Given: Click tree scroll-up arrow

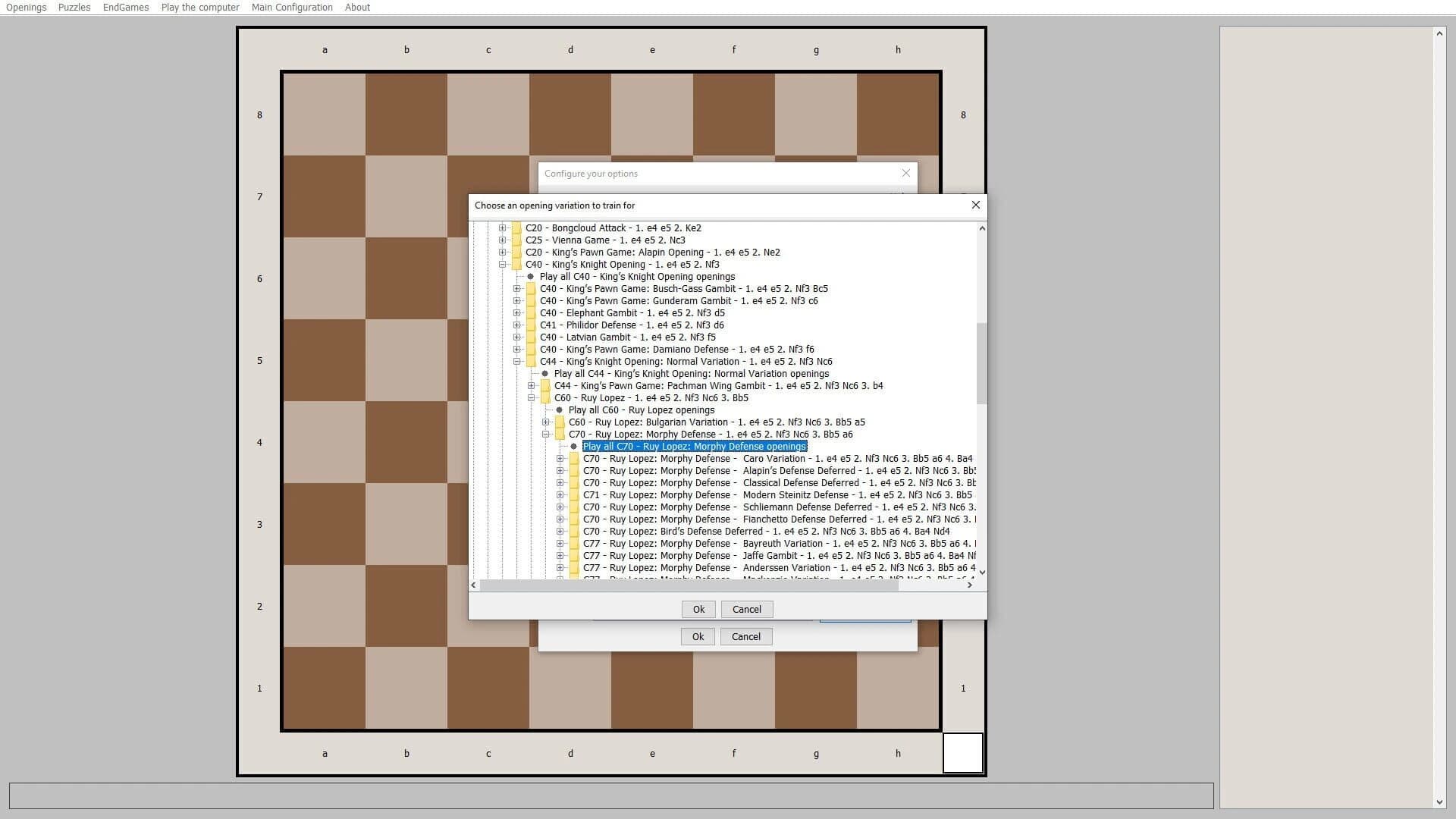Looking at the screenshot, I should 981,228.
